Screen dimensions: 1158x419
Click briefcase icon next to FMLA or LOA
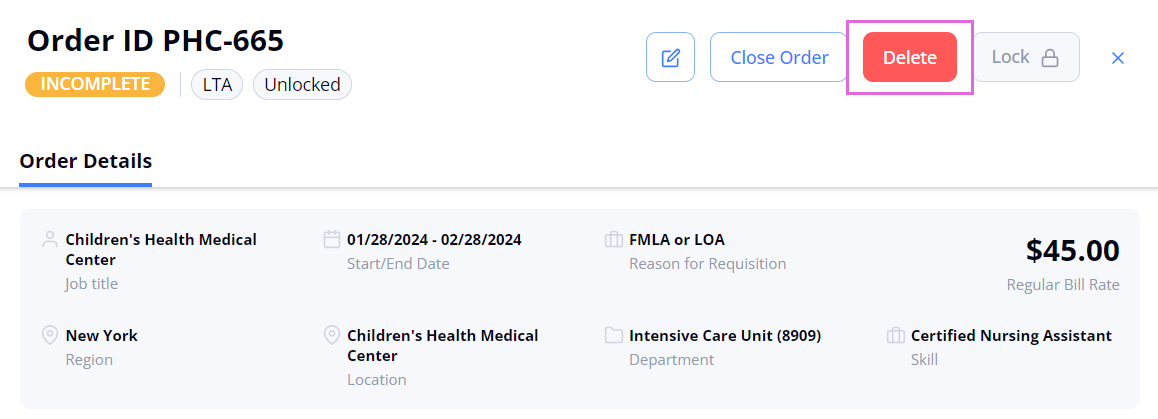(614, 239)
